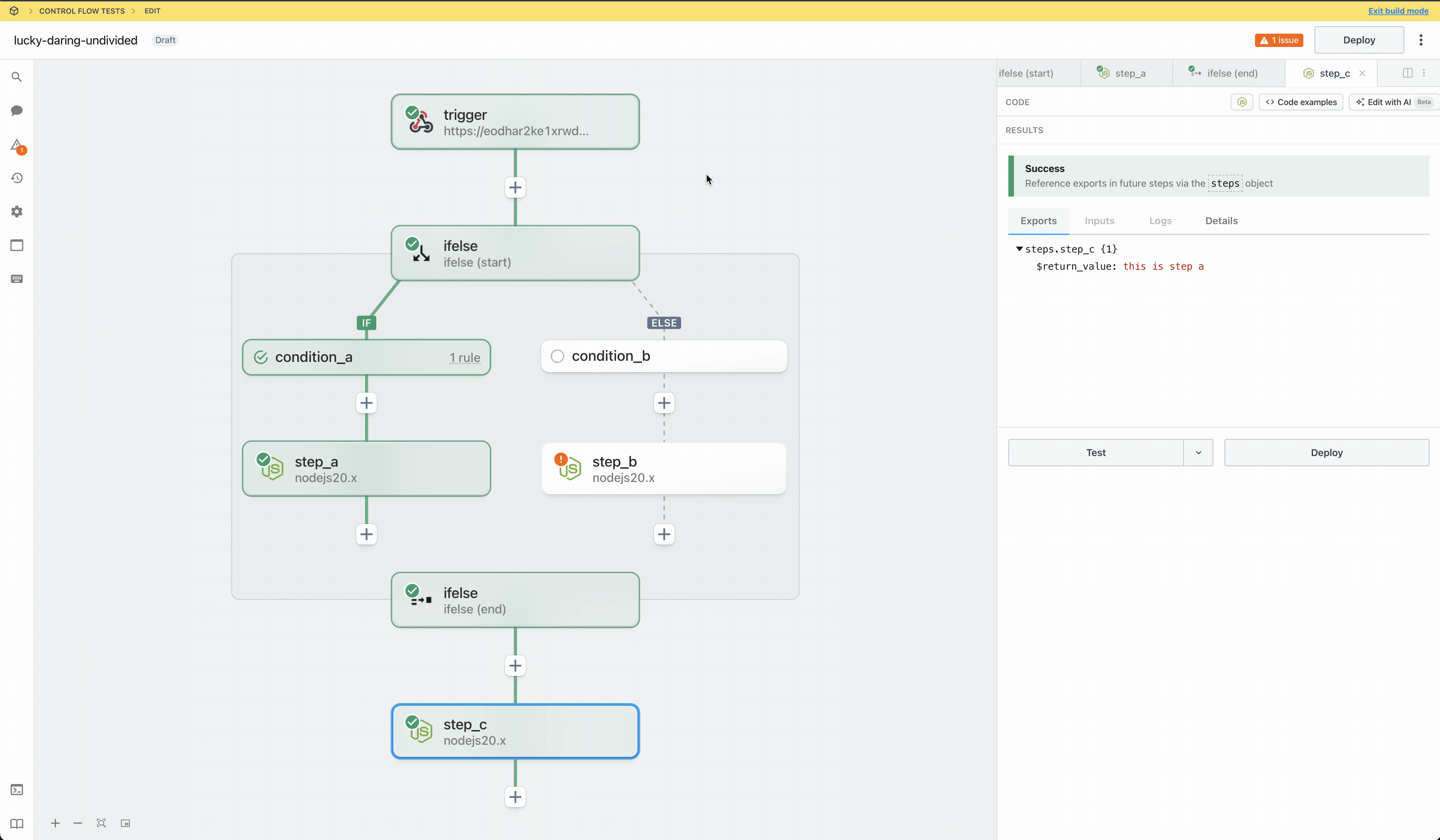
Task: Toggle split panel layout icon
Action: point(1407,73)
